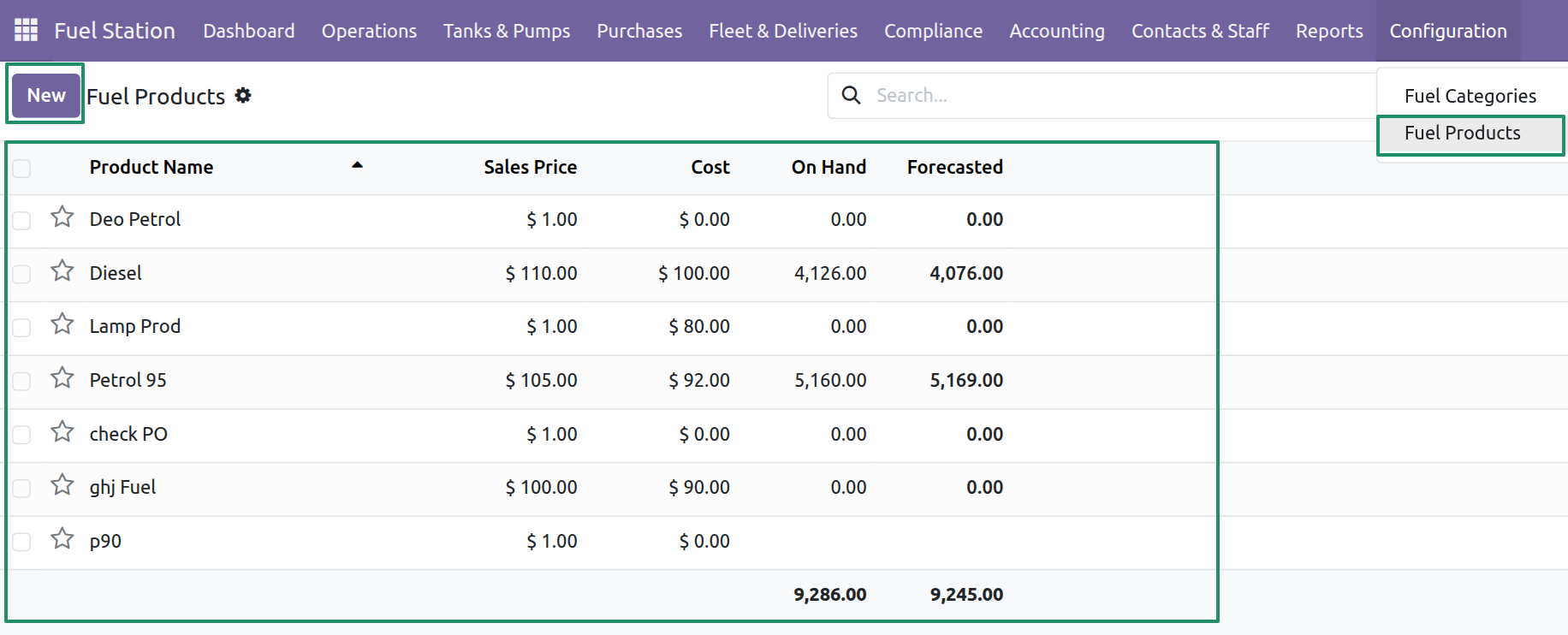Star the Diesel product
This screenshot has height=635, width=1568.
pyautogui.click(x=62, y=271)
